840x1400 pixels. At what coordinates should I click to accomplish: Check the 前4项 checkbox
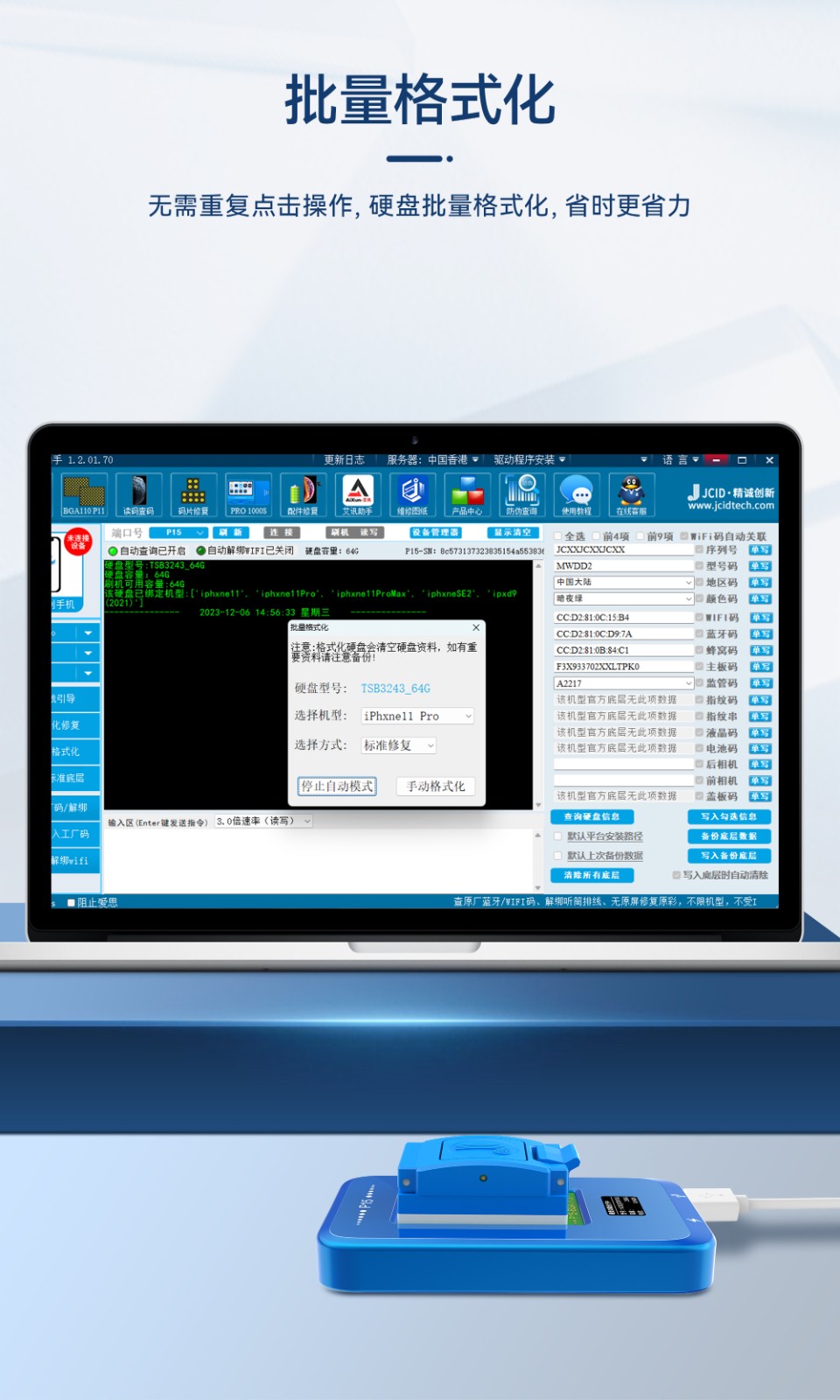(597, 536)
